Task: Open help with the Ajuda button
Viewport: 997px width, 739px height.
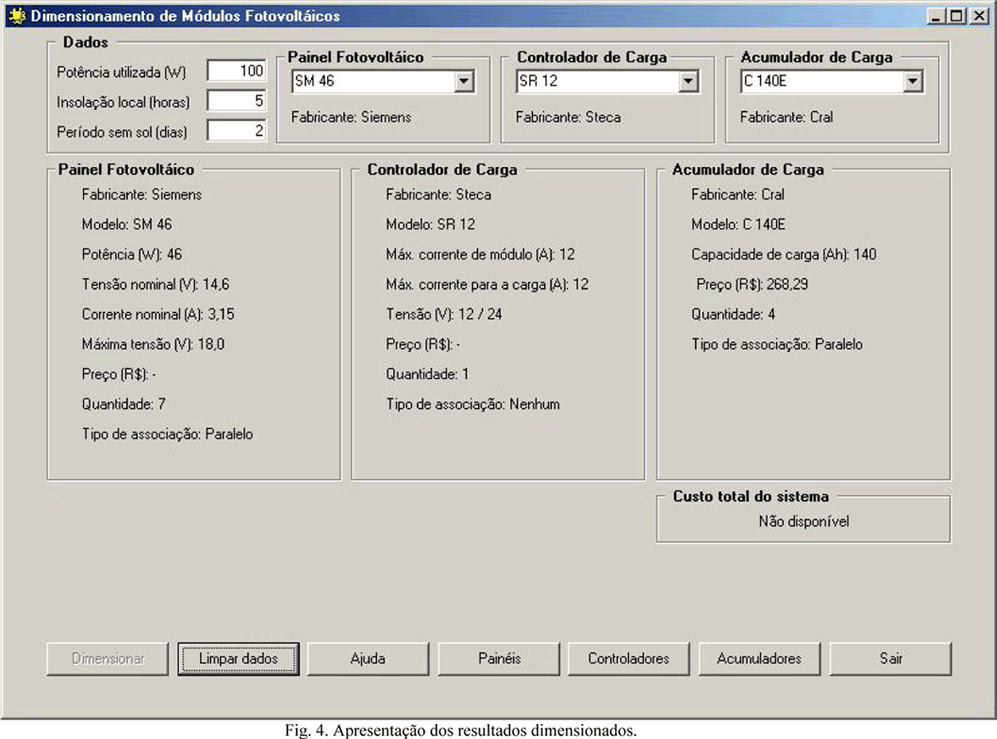Action: [x=368, y=659]
